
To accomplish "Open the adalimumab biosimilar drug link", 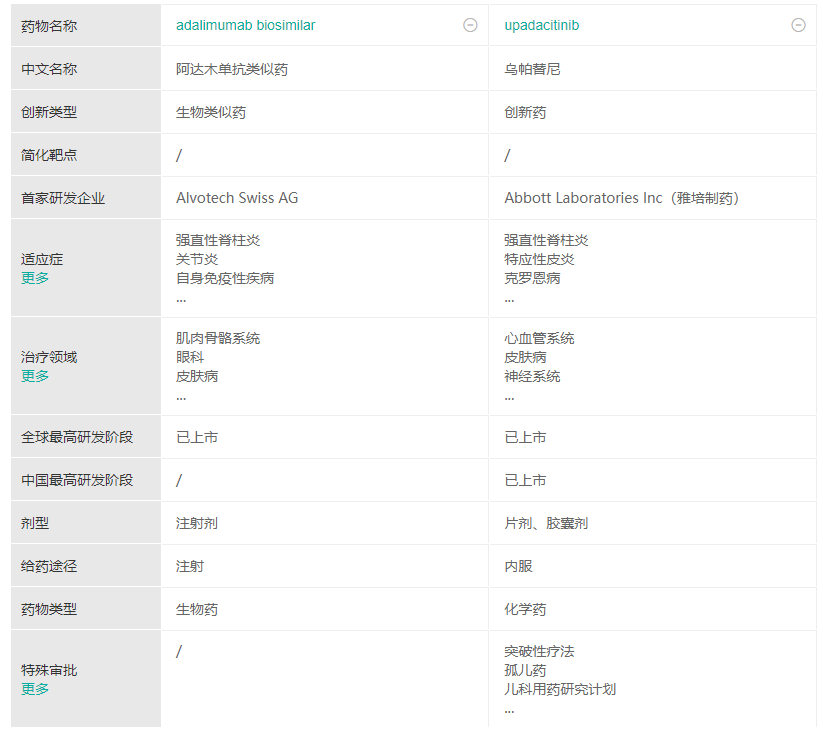I will point(245,26).
